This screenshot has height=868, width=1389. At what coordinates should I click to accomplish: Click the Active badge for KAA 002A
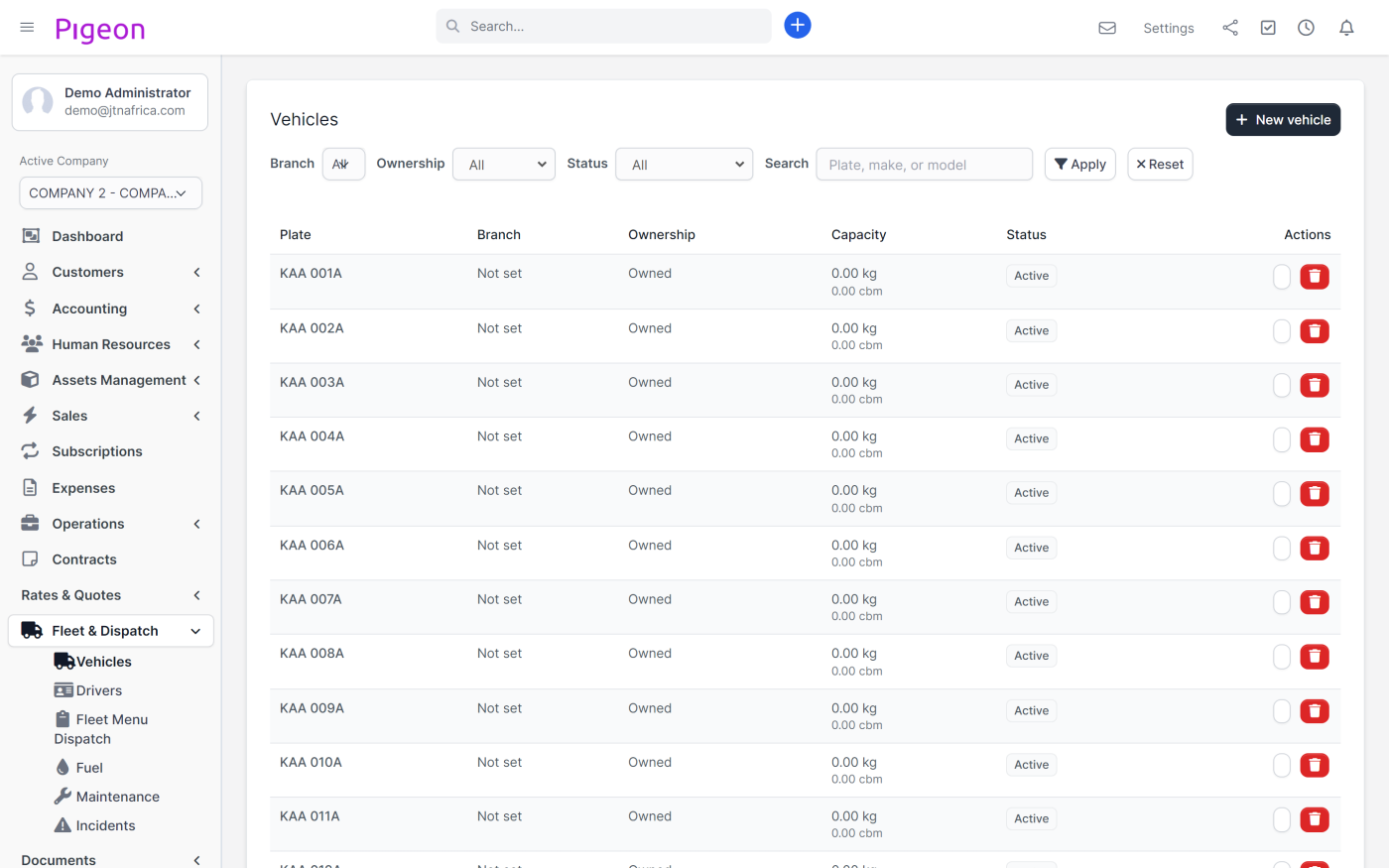pos(1031,330)
